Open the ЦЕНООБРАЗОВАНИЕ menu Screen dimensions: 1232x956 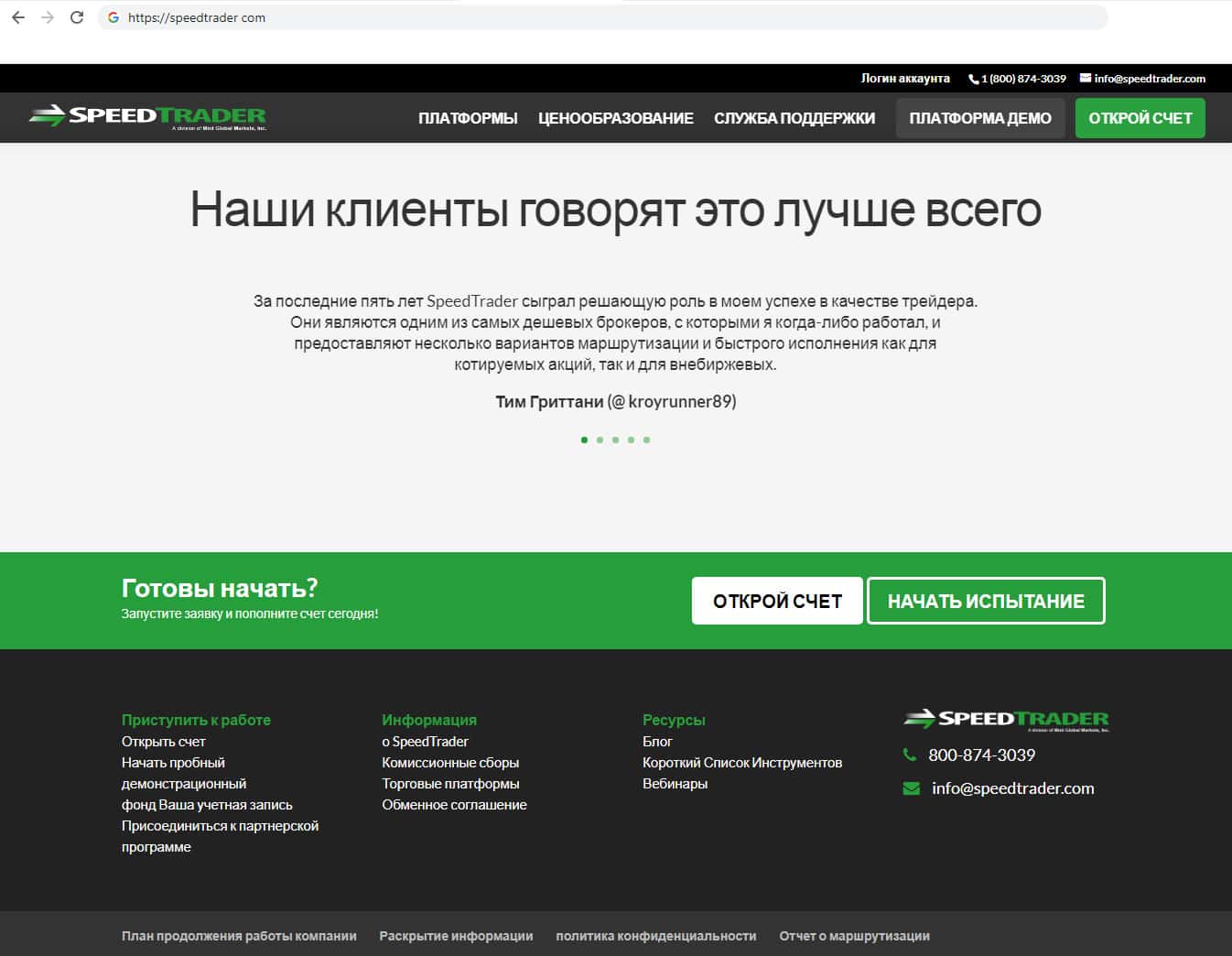[x=616, y=118]
